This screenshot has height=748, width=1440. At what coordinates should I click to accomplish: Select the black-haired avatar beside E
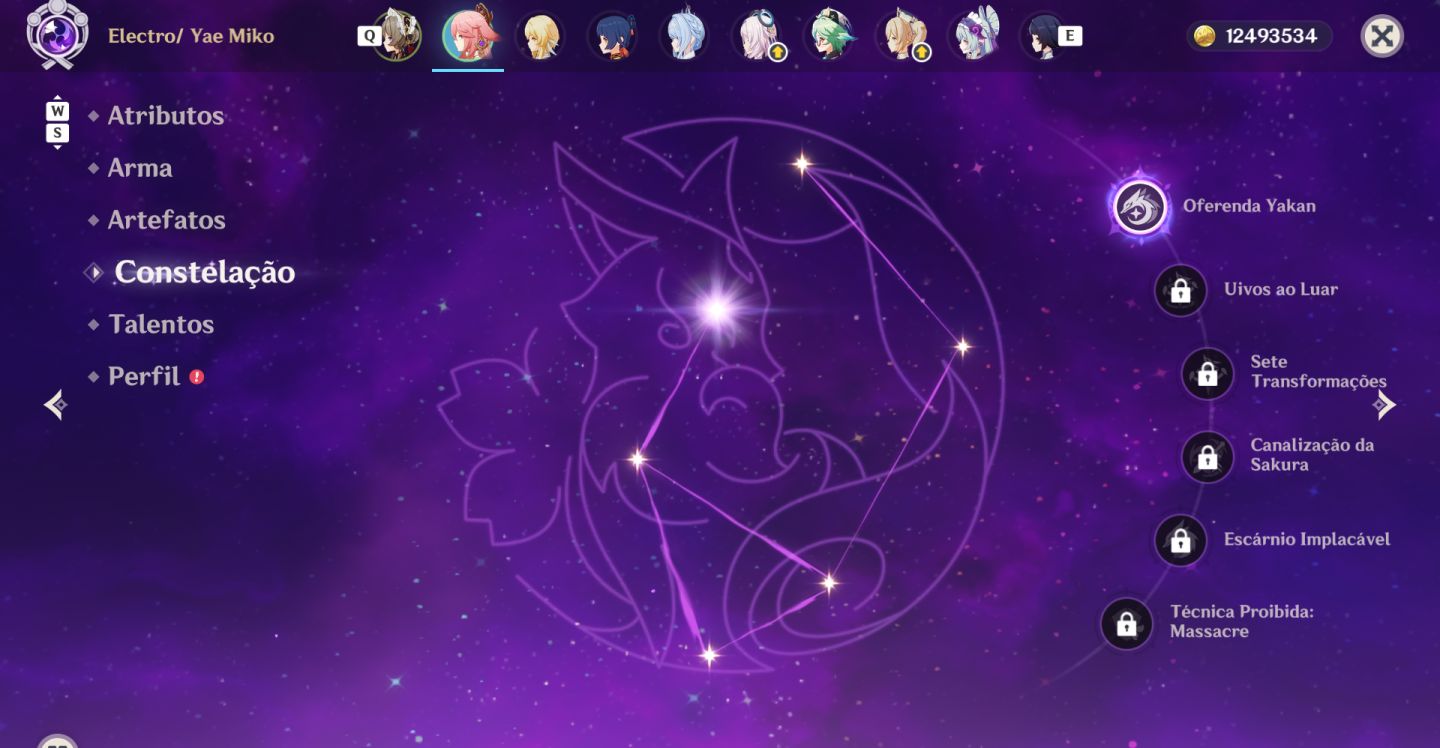[1043, 36]
